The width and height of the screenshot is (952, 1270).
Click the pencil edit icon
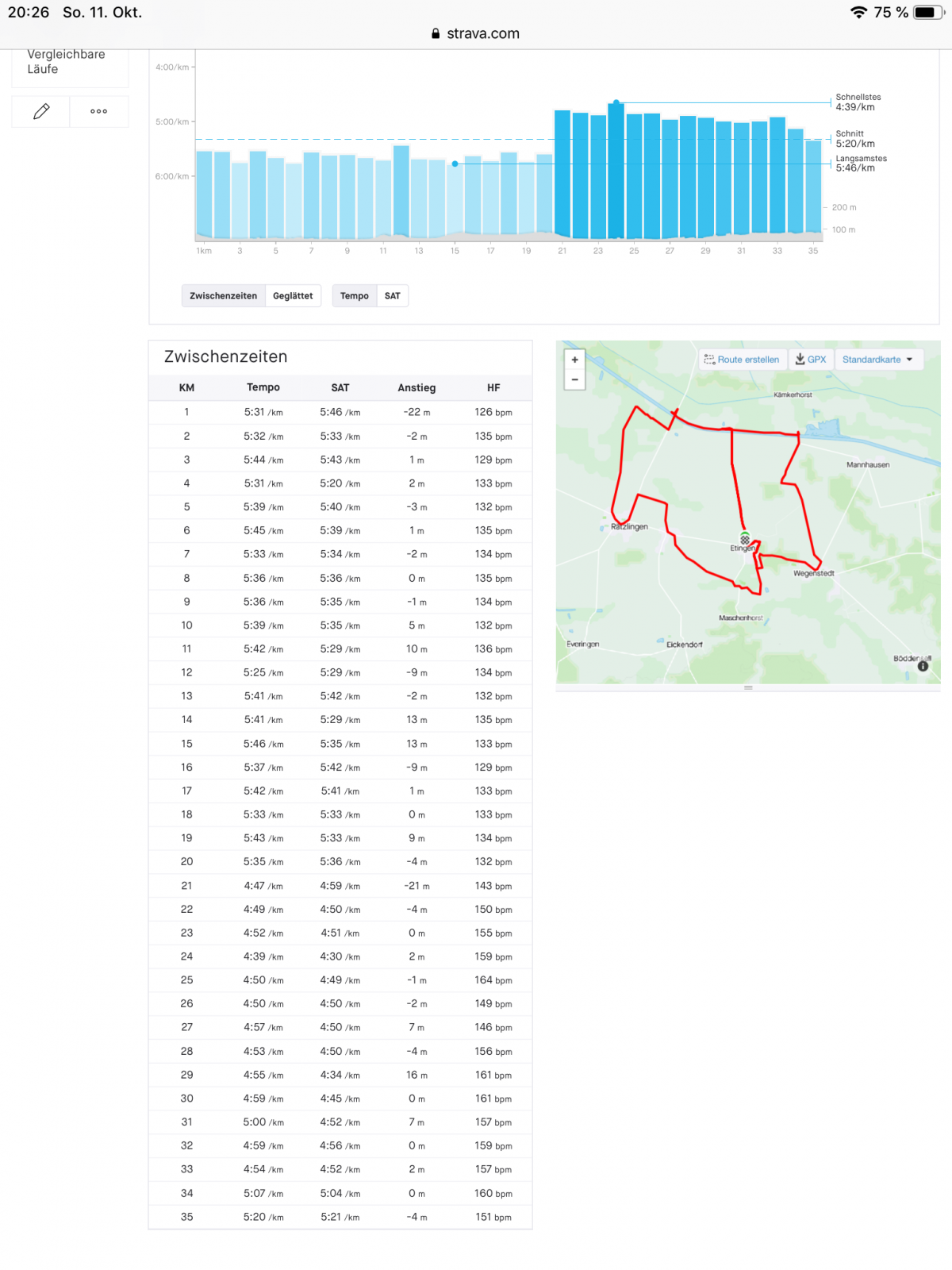coord(41,111)
